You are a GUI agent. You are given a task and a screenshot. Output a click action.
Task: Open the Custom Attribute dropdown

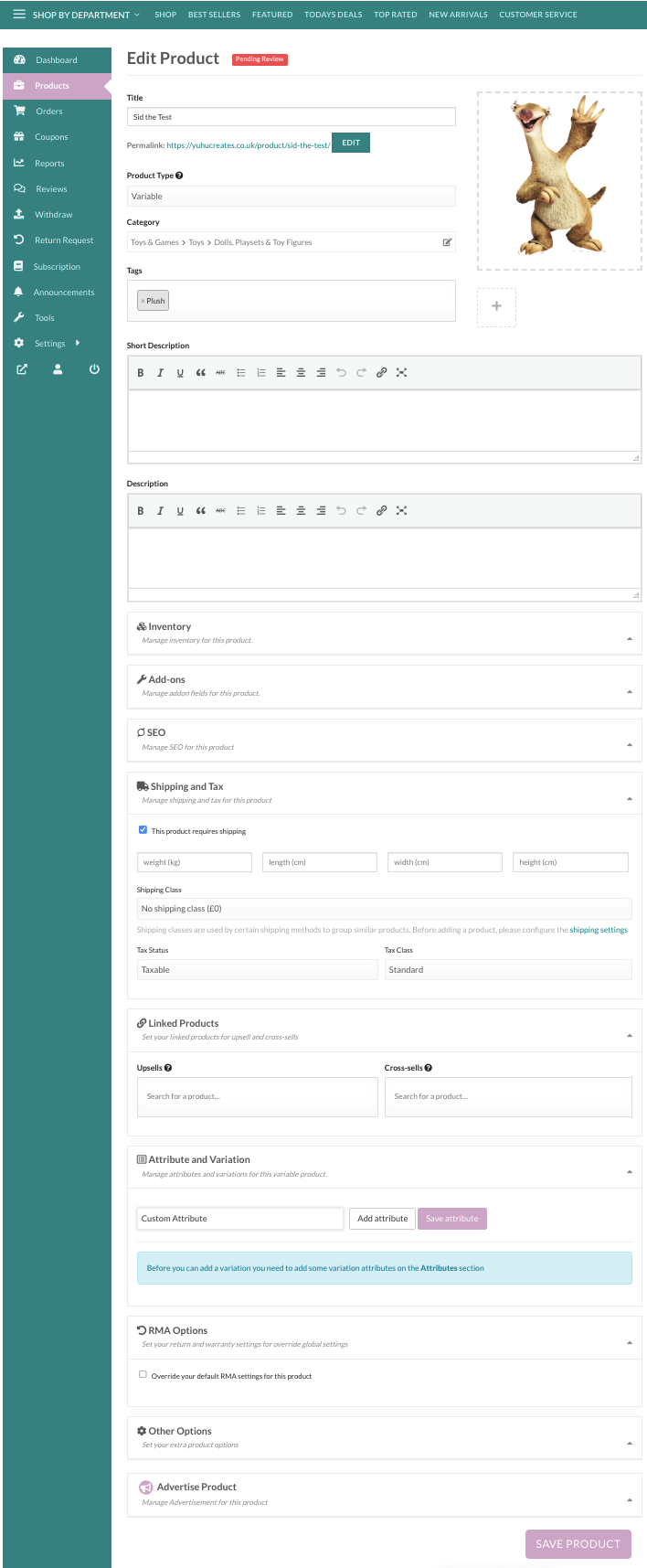[240, 1219]
